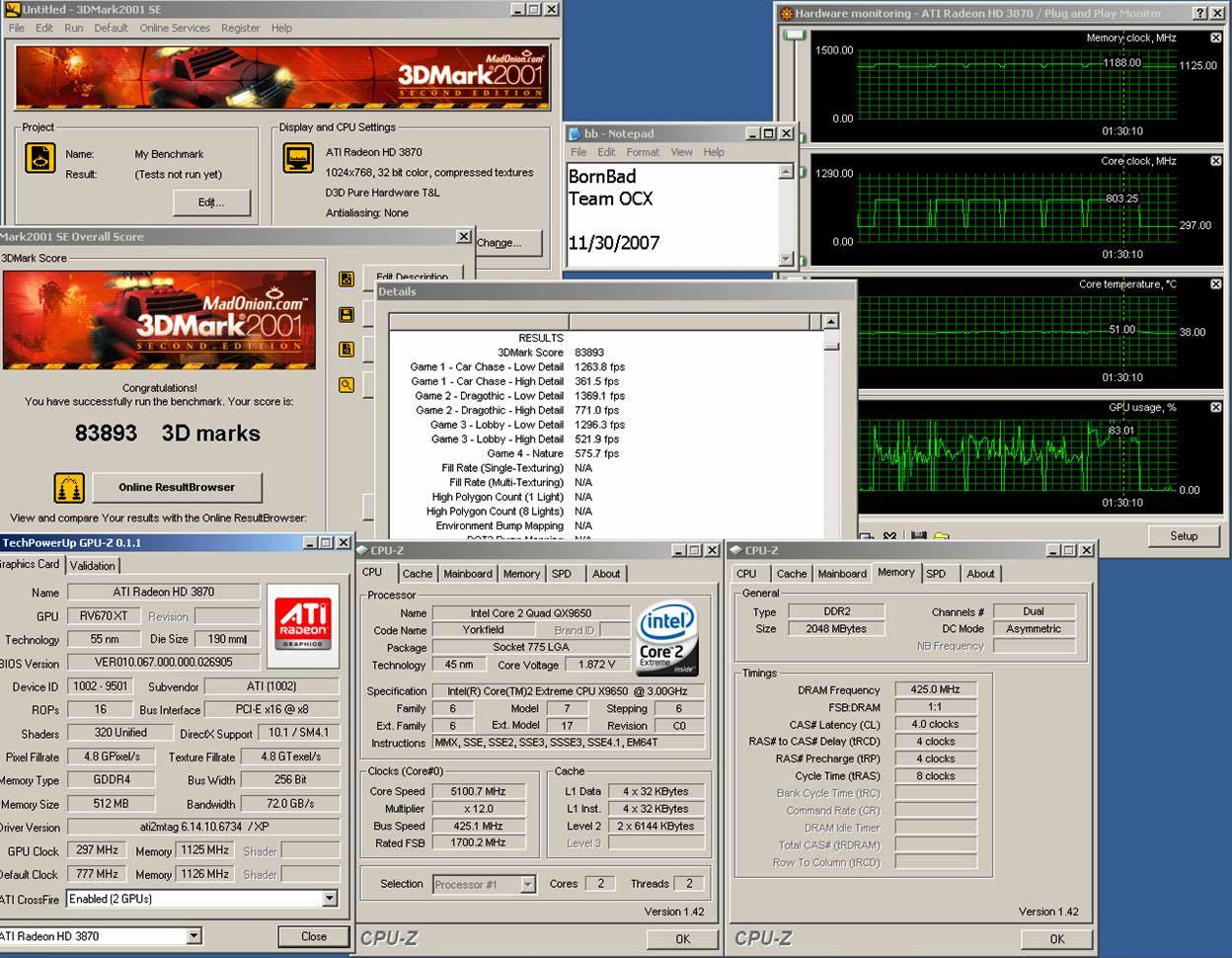
Task: Click the Details window scrollbar thumb
Action: pos(831,345)
